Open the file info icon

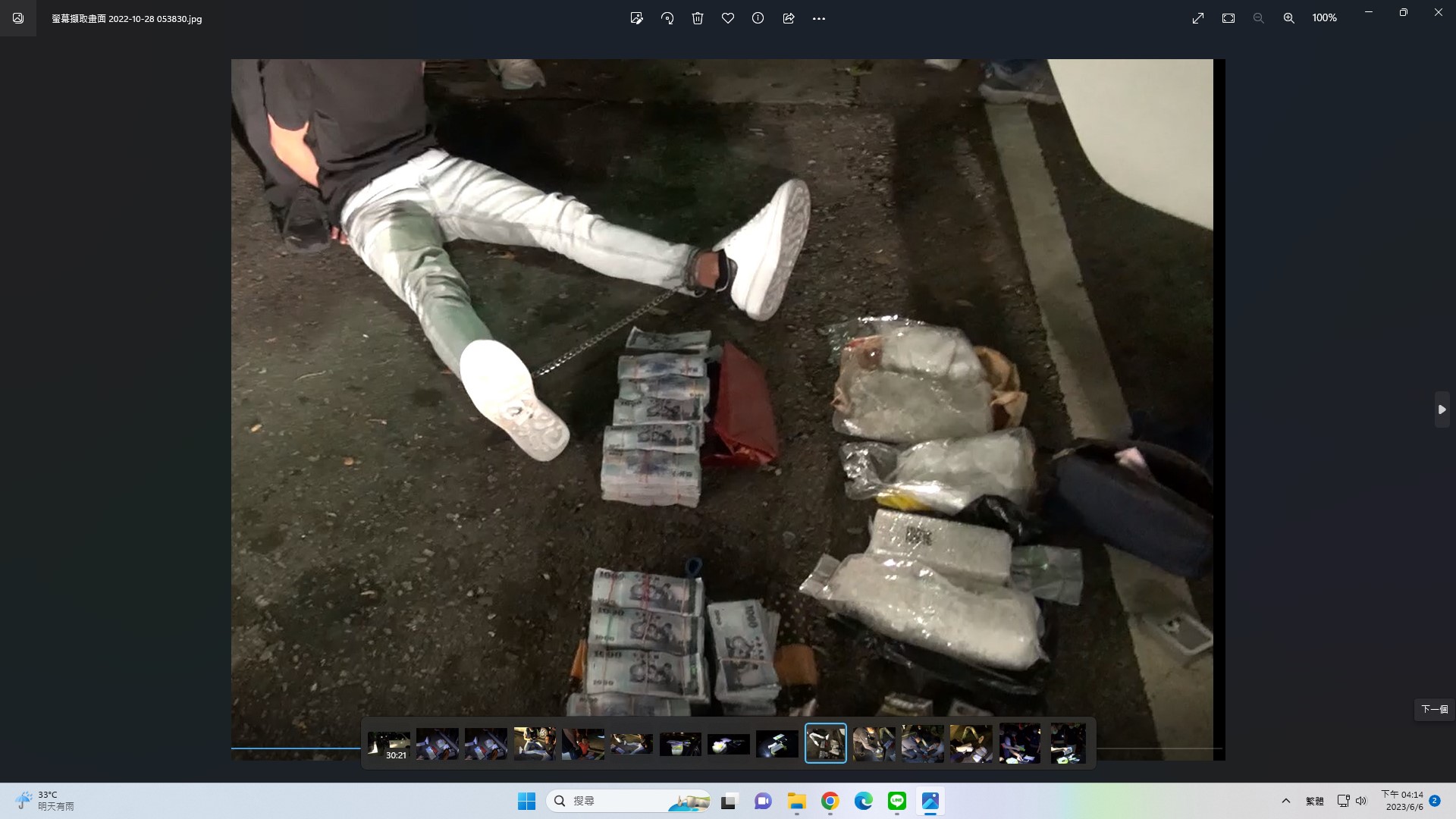pos(758,18)
